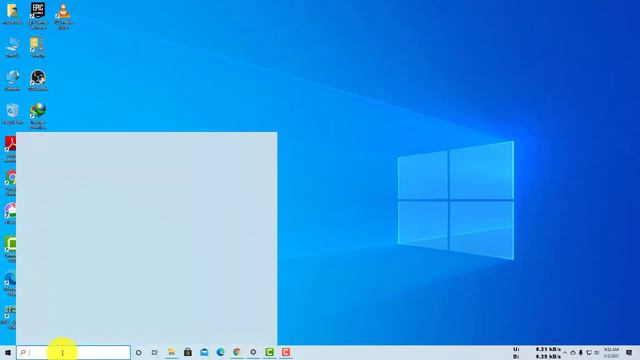Image resolution: width=640 pixels, height=360 pixels.
Task: Open the network tray icon
Action: 589,353
